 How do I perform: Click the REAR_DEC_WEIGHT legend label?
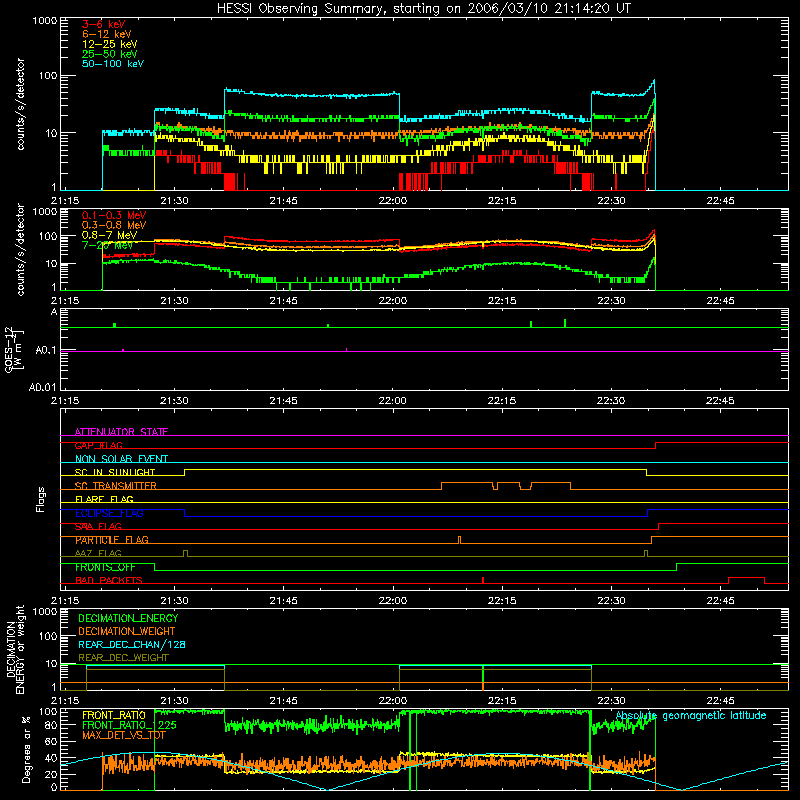123,658
